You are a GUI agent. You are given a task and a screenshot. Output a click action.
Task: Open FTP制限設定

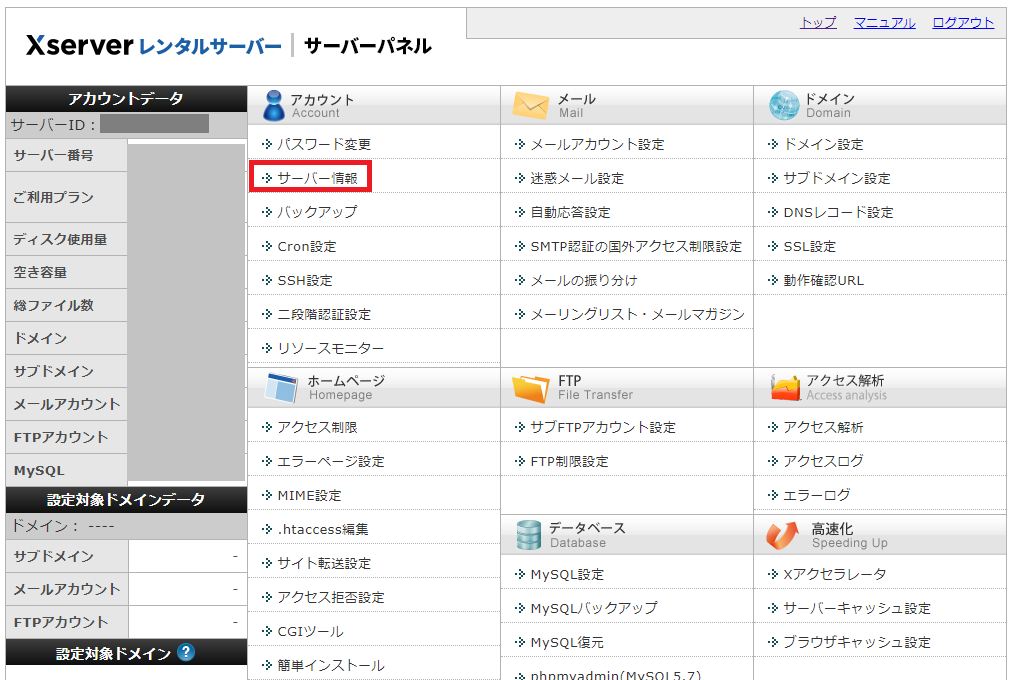click(x=569, y=461)
